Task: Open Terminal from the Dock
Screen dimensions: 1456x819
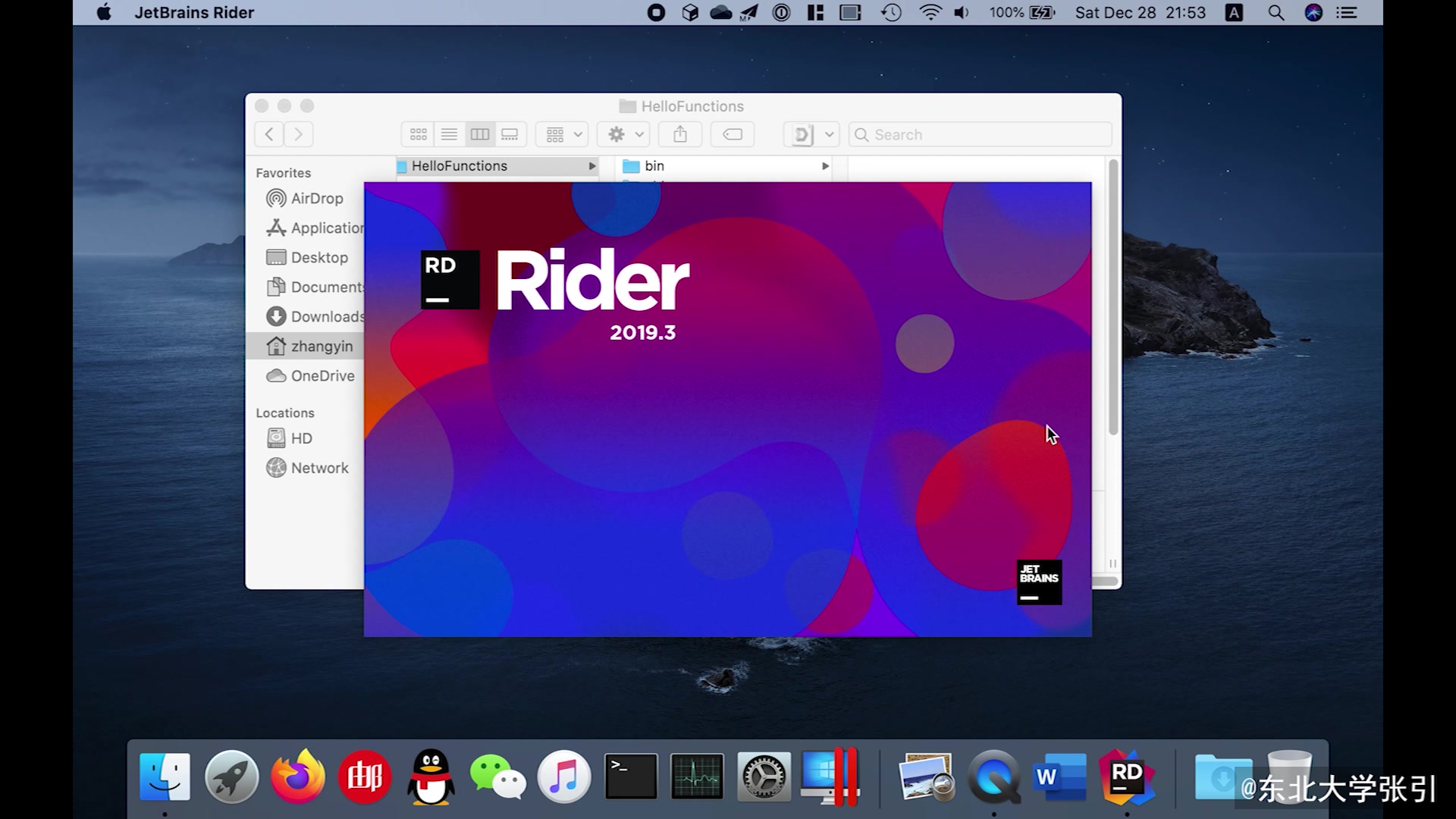Action: 630,777
